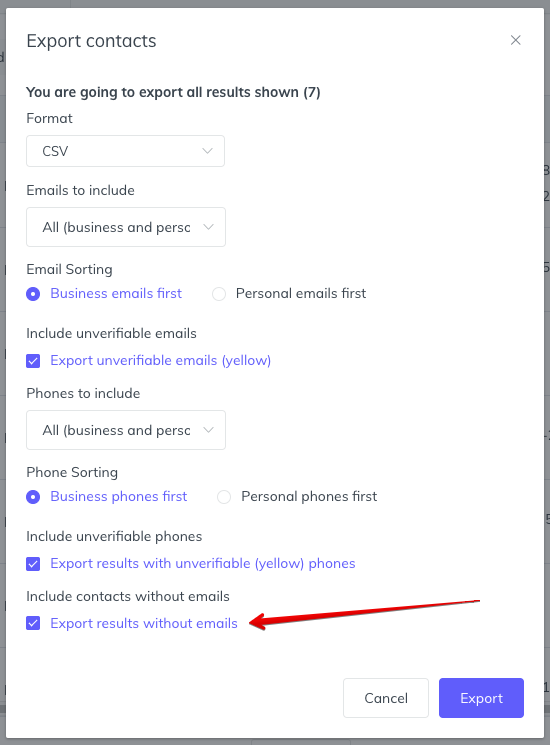Select Business phones first radio
550x745 pixels.
coord(33,497)
